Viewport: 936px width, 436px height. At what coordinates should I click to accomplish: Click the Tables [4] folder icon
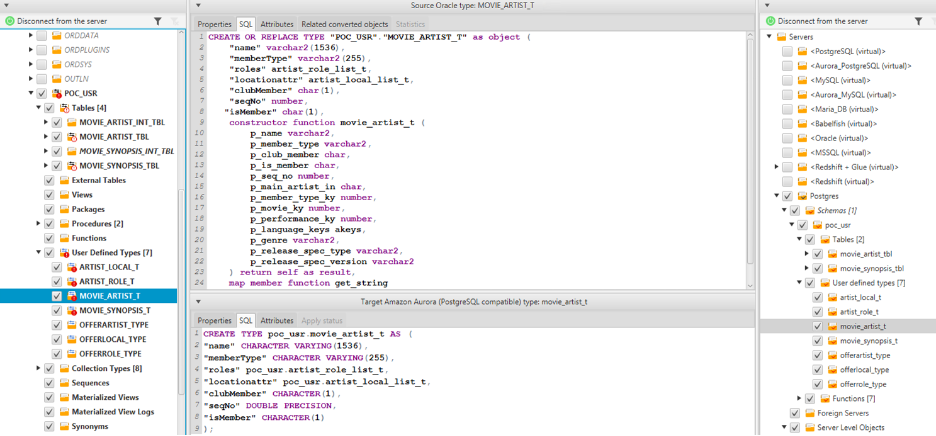(x=64, y=108)
